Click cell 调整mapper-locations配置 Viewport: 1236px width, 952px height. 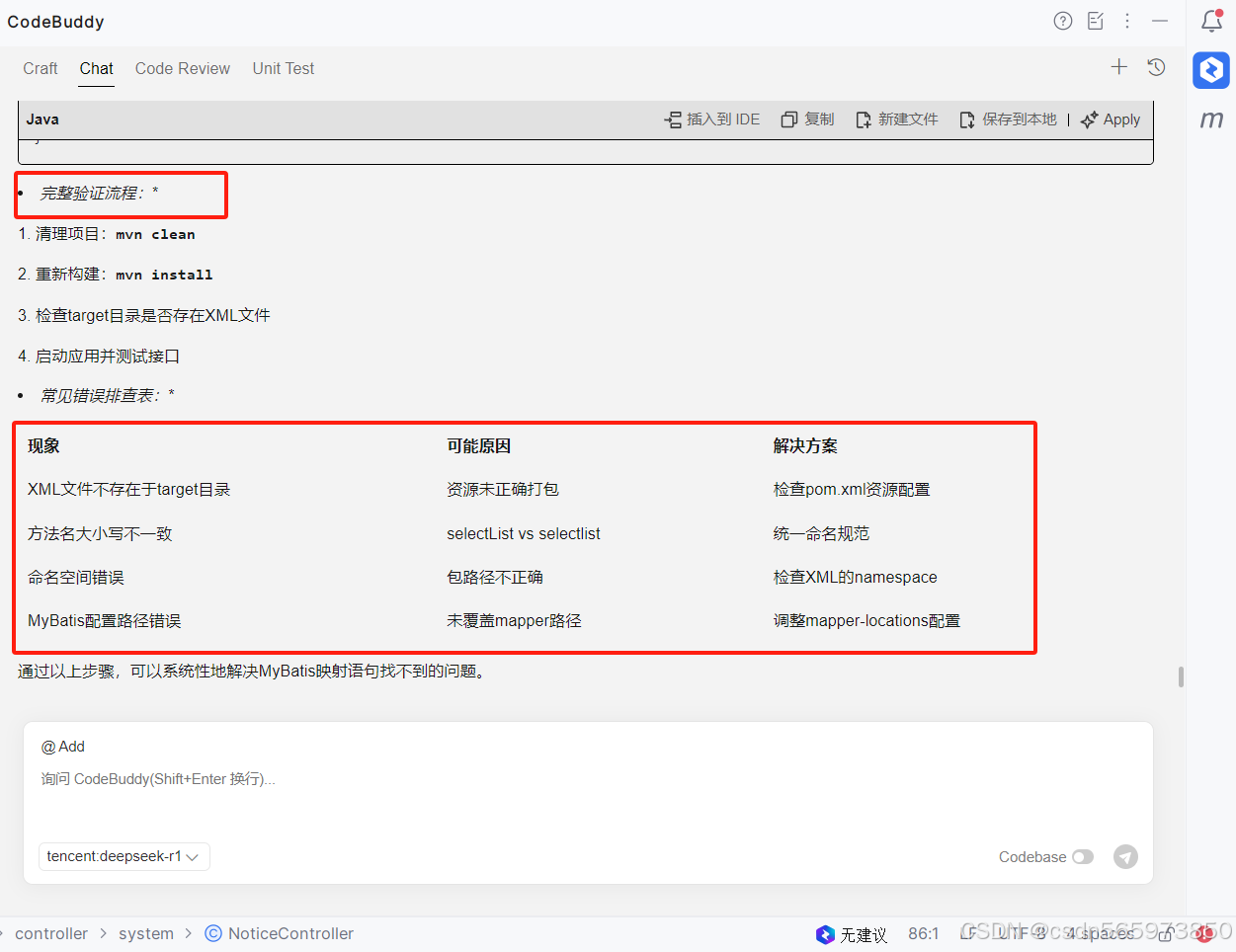(x=866, y=620)
